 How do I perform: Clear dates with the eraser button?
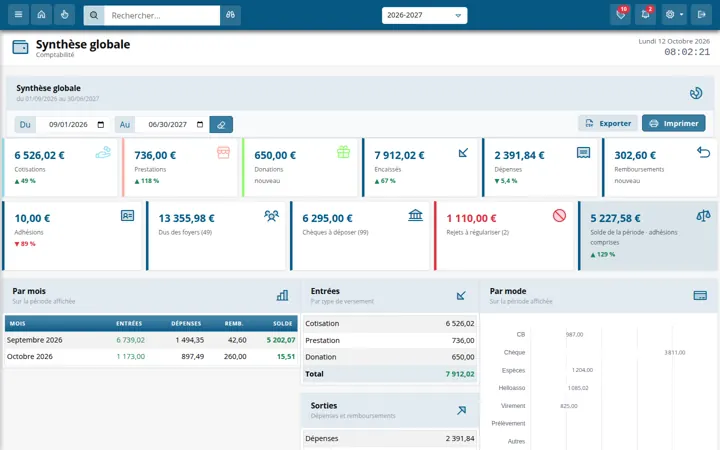click(221, 124)
